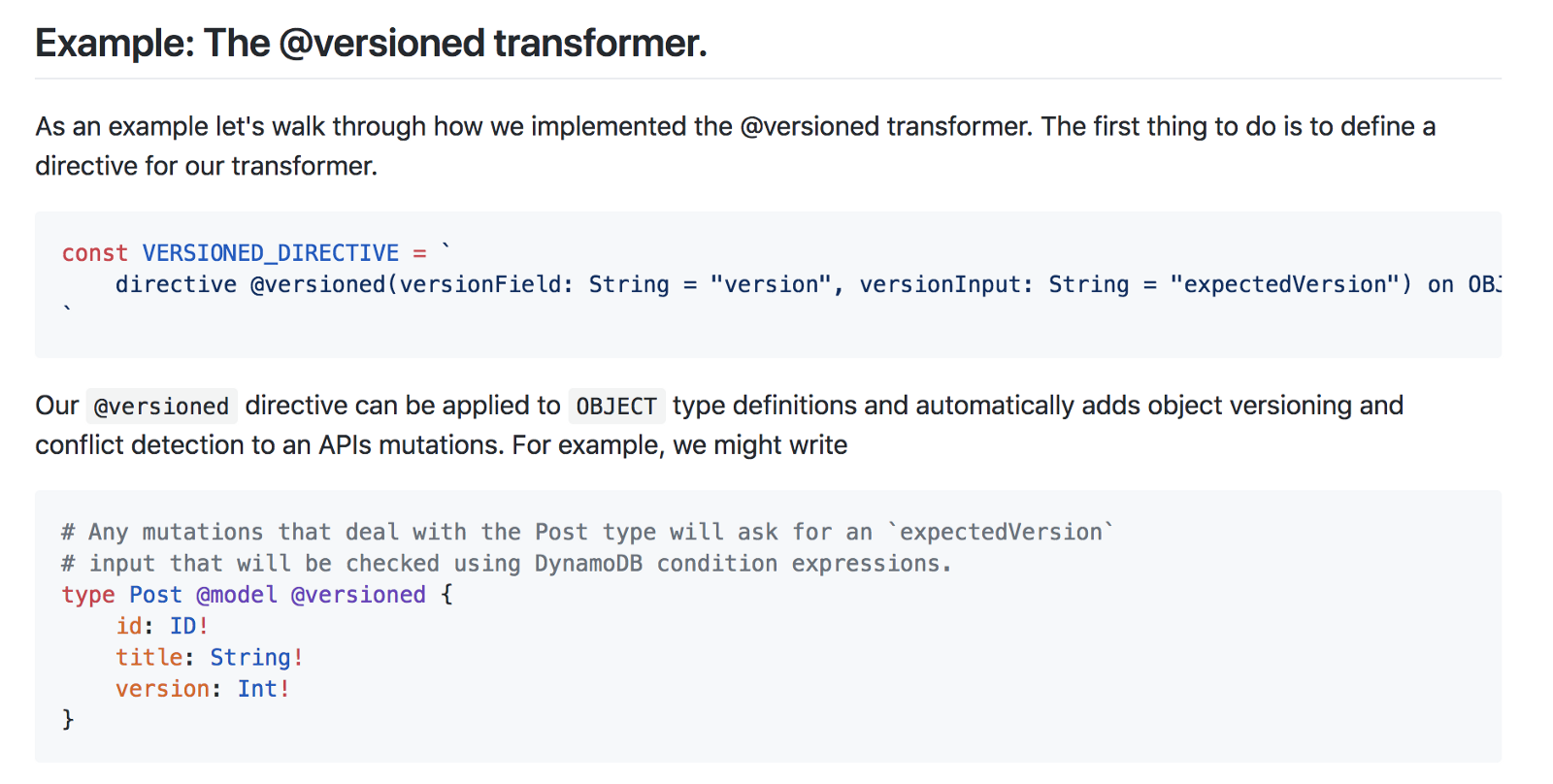Click the "version" string literal
The image size is (1553, 784).
click(770, 284)
